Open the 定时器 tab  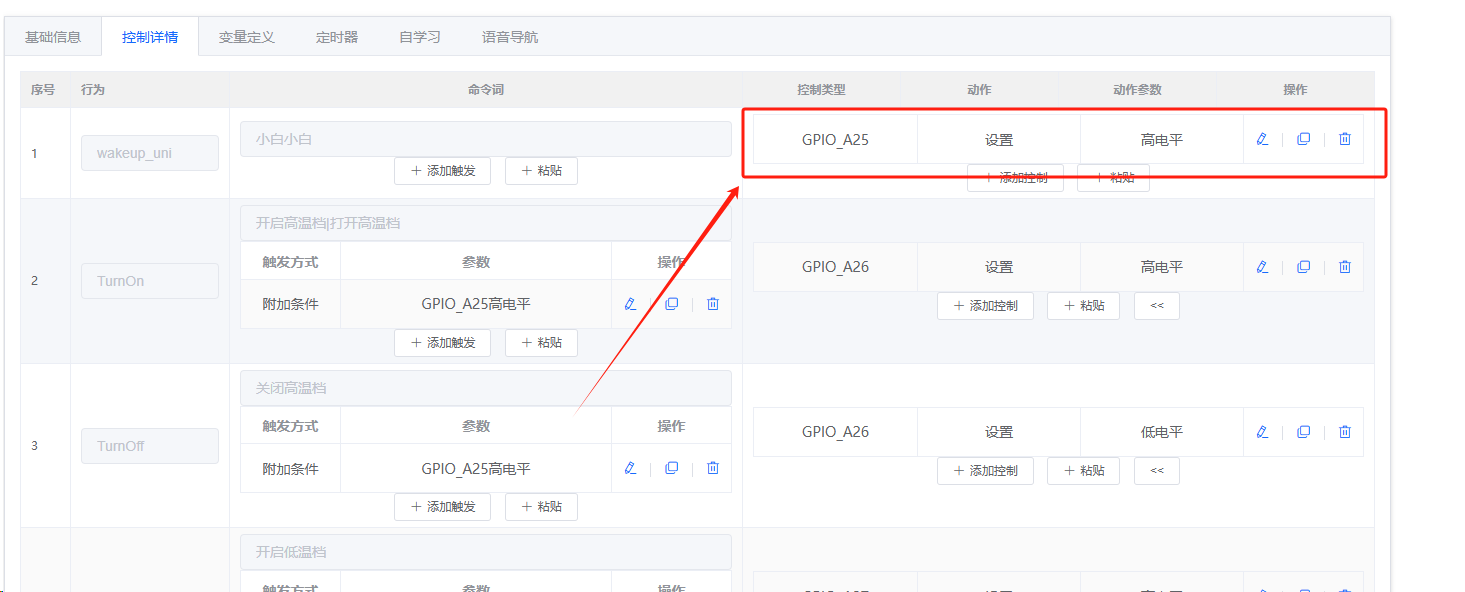tap(337, 37)
